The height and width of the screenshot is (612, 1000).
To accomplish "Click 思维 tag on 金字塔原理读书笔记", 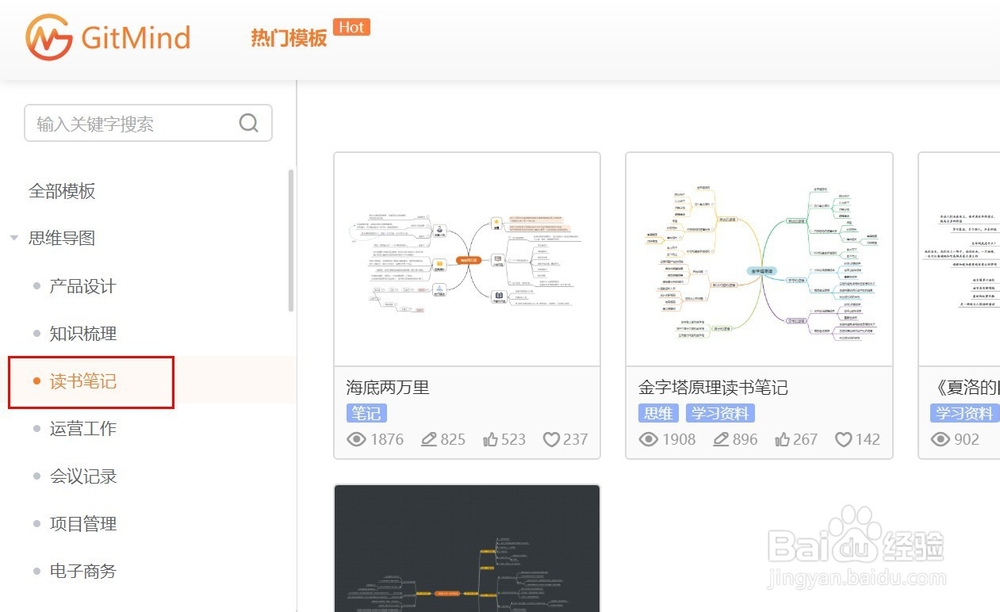I will [x=658, y=413].
